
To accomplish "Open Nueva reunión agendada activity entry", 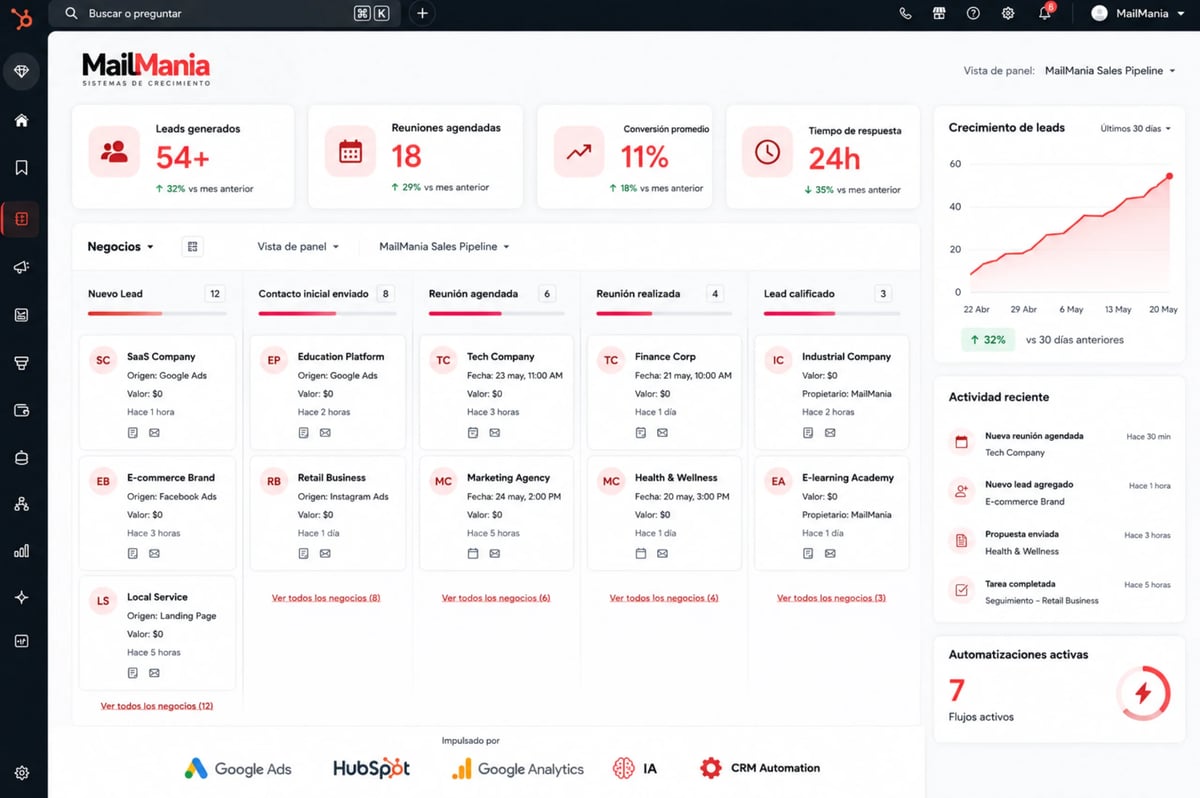I will (x=1059, y=444).
